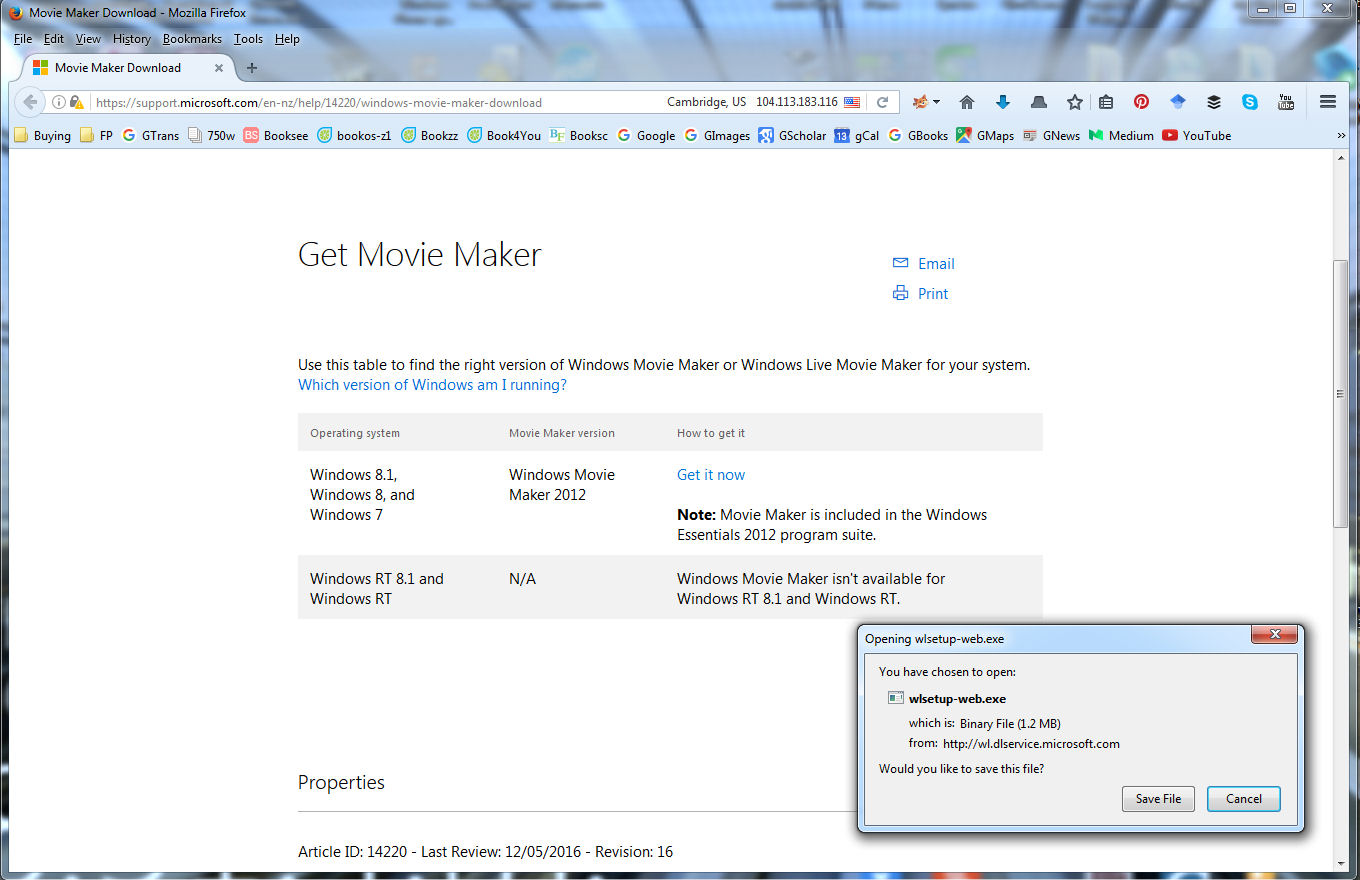Reload the current page
1360x880 pixels.
883,102
